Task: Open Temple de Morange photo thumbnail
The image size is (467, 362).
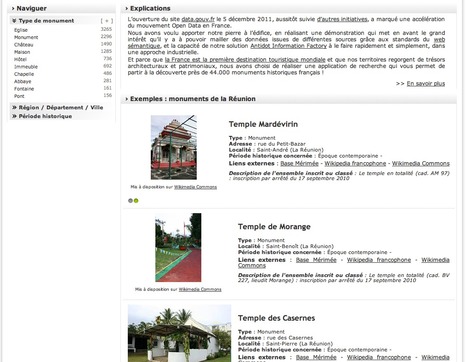Action: coord(178,247)
